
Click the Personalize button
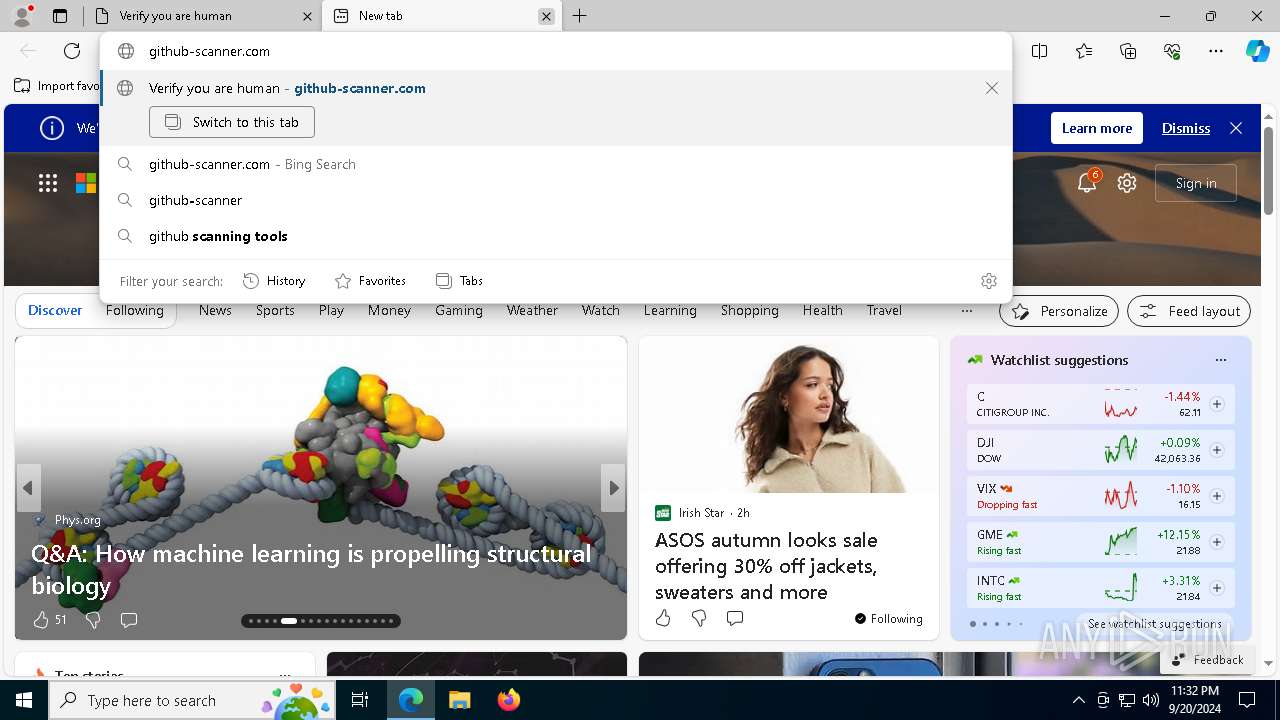(1059, 311)
